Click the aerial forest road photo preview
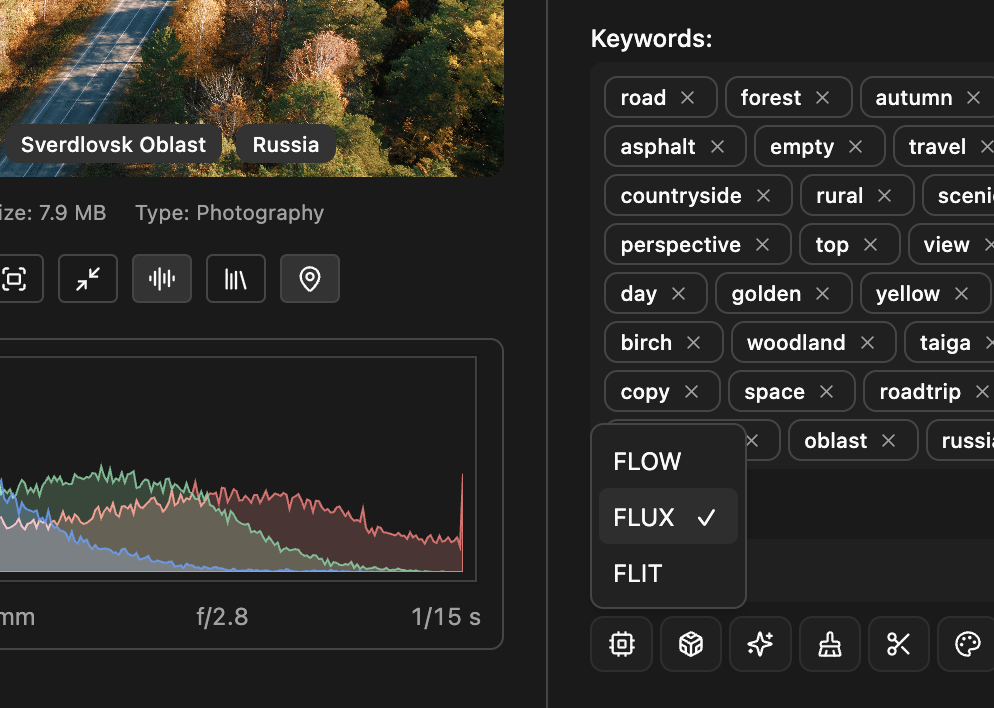This screenshot has width=994, height=708. [252, 88]
